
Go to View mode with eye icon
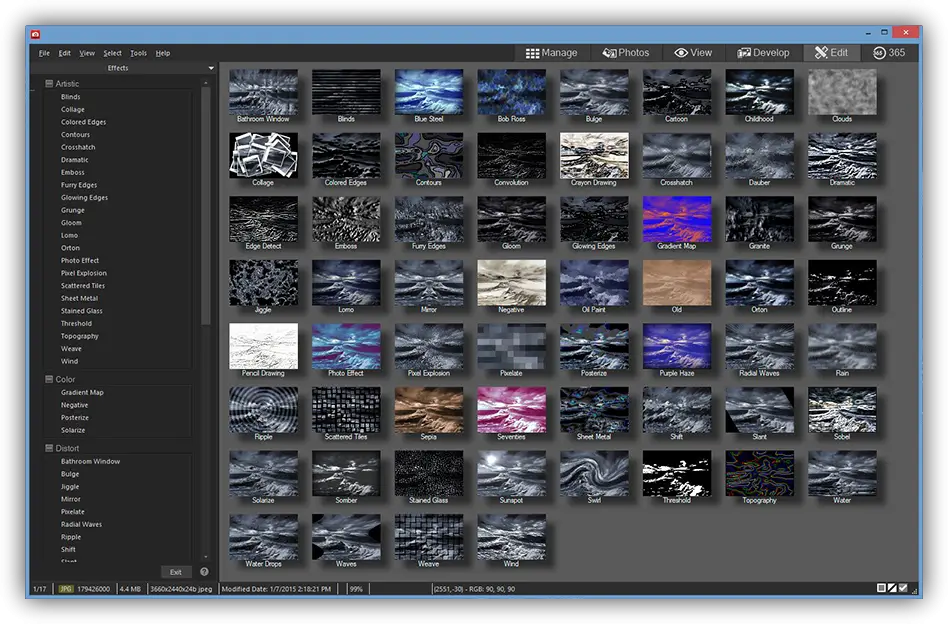tap(693, 53)
